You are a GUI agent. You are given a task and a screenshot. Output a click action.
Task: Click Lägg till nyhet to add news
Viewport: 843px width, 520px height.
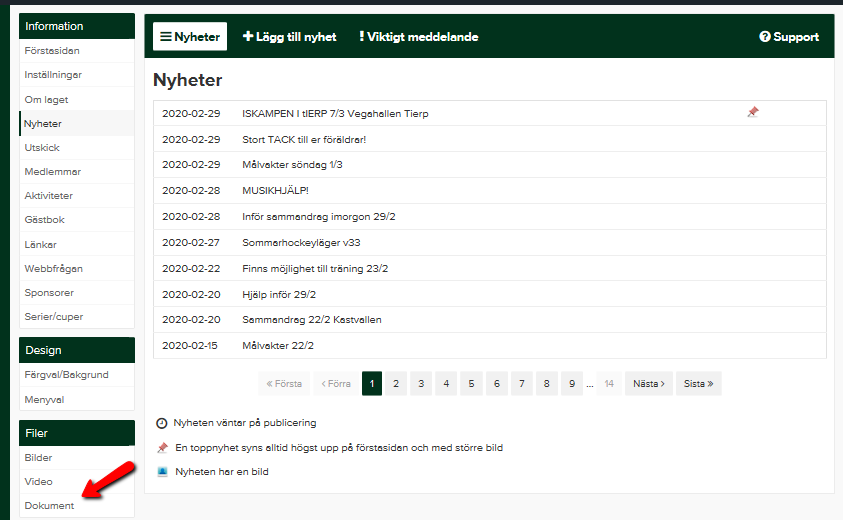pyautogui.click(x=290, y=37)
